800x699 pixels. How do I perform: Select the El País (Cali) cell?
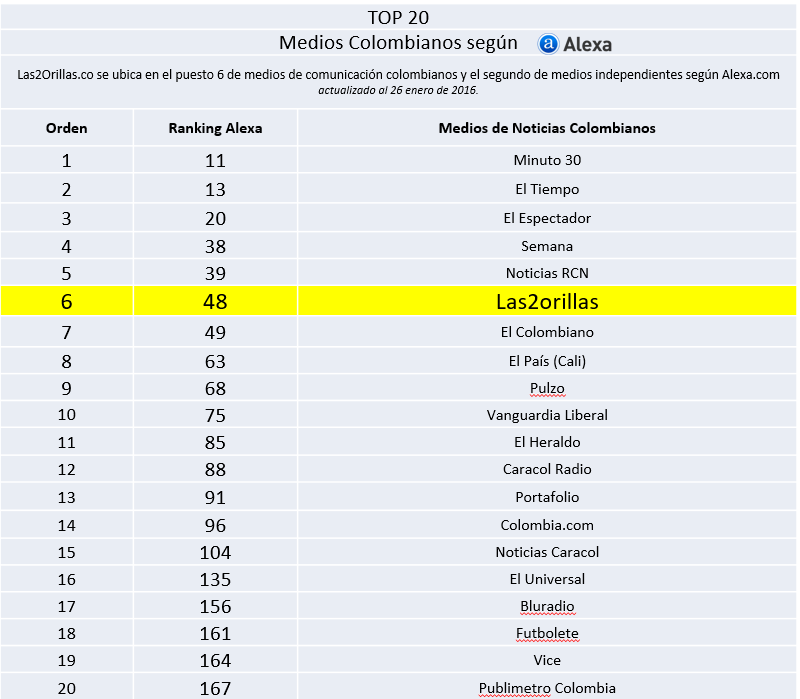547,361
